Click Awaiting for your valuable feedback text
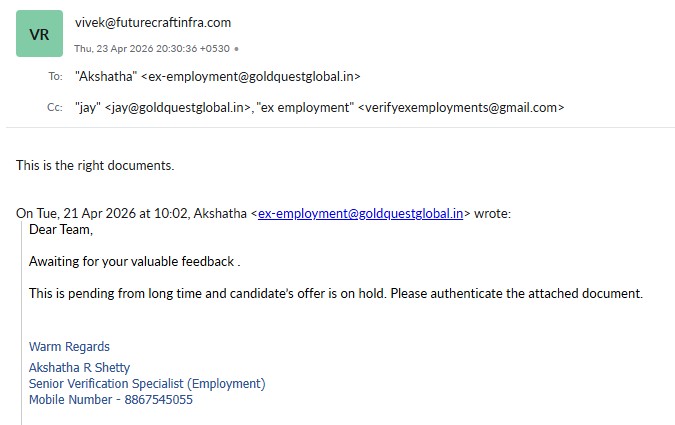675x425 pixels. [134, 261]
